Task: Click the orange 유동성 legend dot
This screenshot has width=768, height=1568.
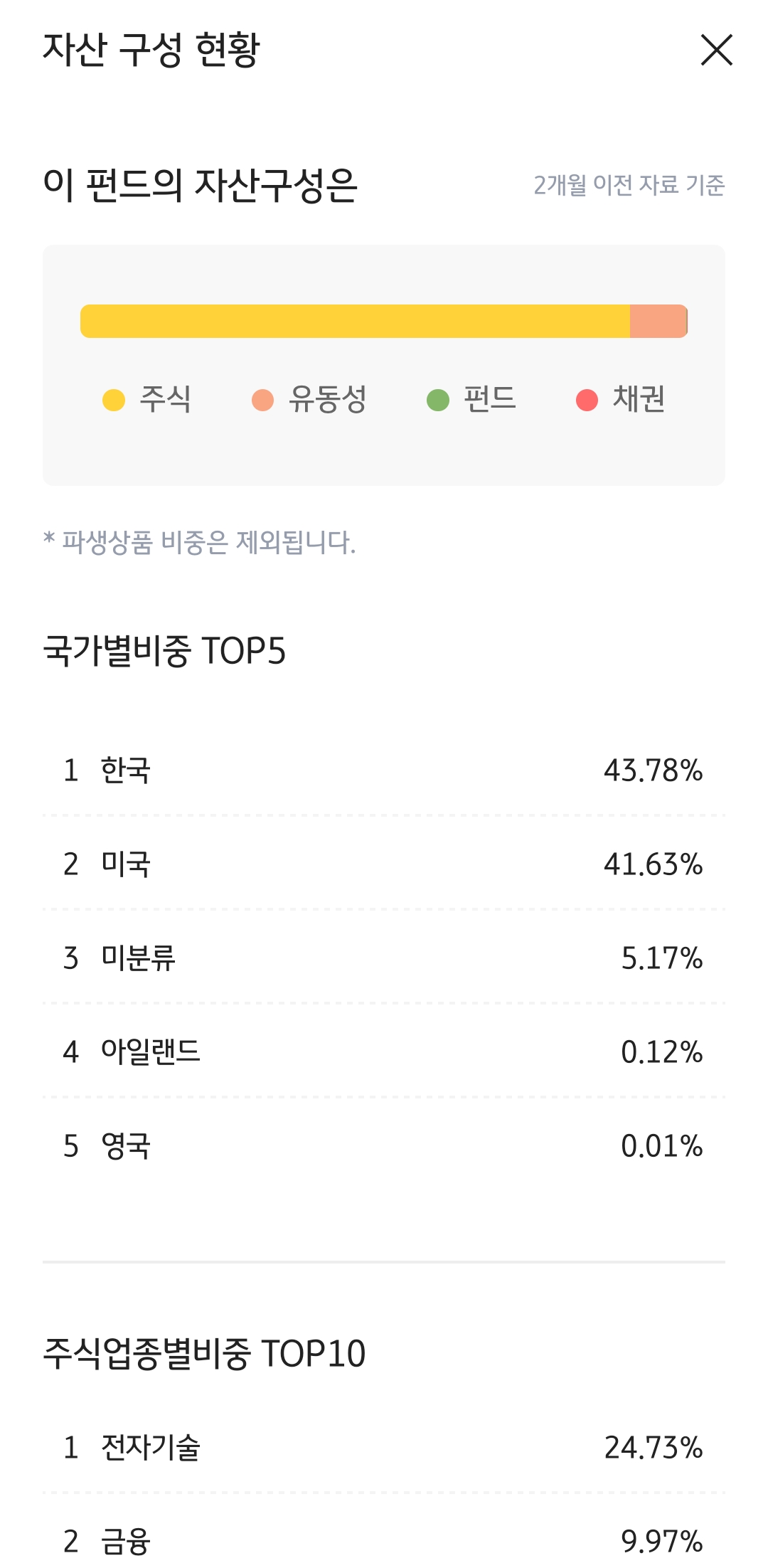Action: coord(263,400)
